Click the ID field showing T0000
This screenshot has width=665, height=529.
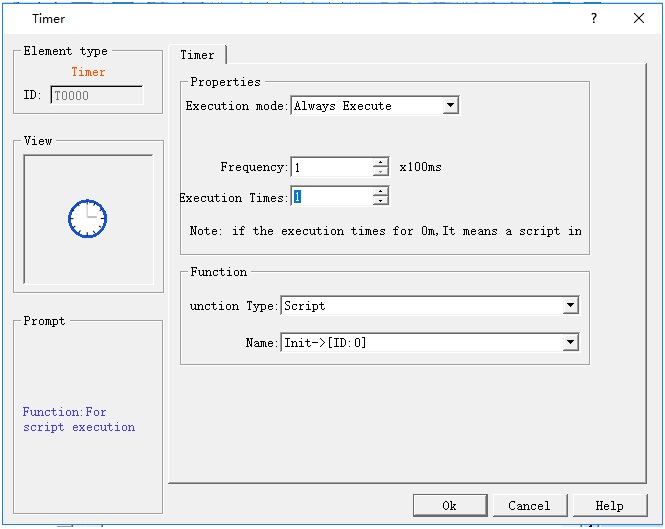96,96
